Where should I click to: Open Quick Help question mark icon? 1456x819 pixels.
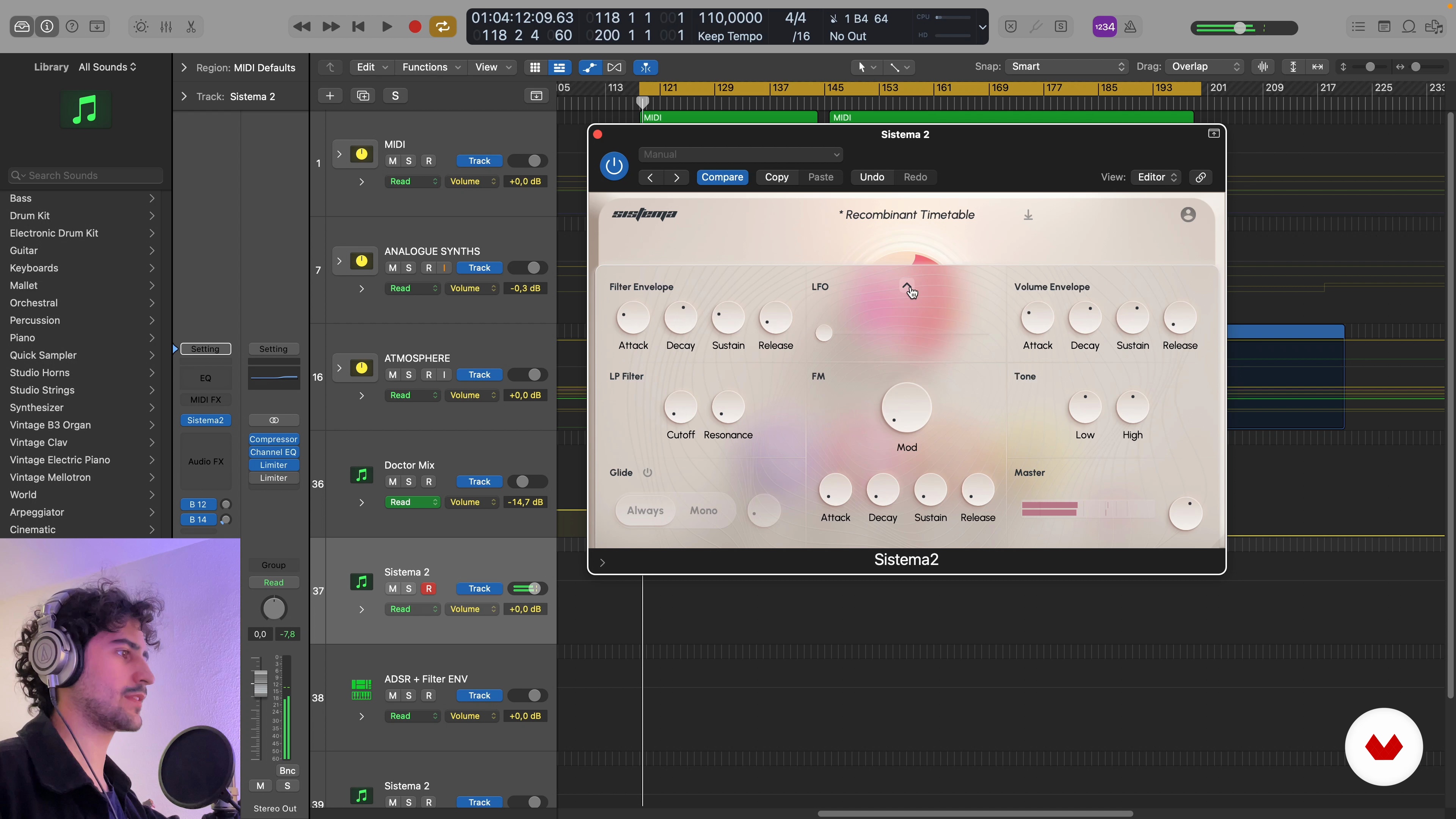point(72,27)
